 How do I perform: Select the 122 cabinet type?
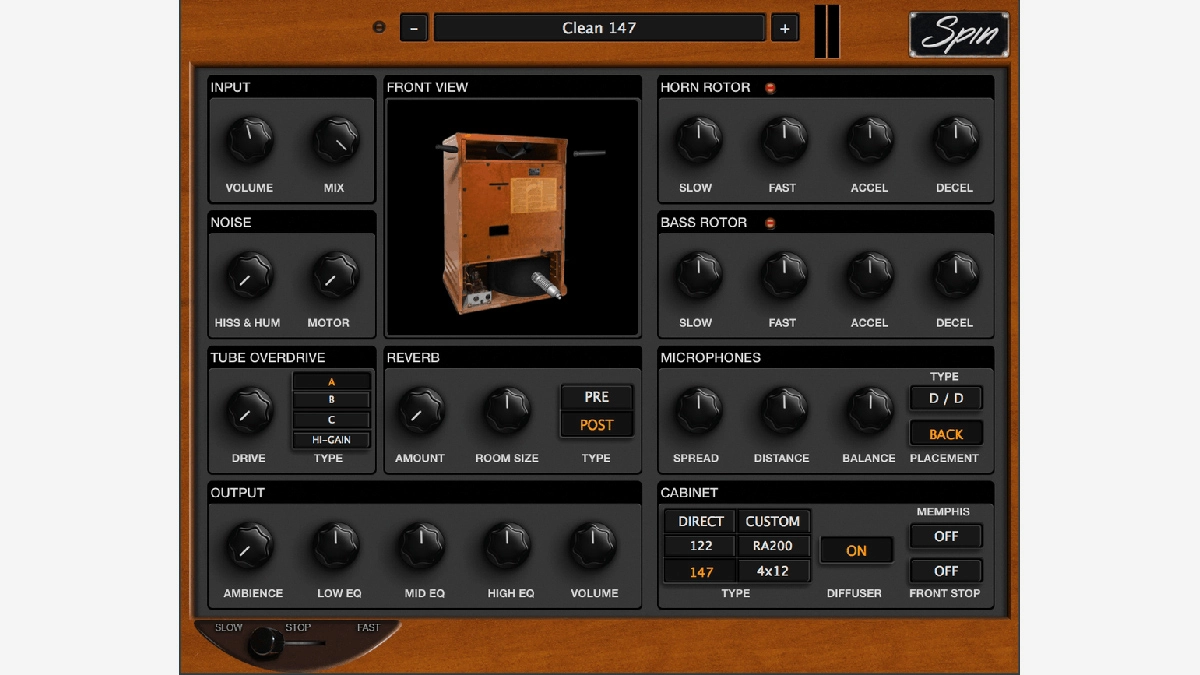[701, 546]
